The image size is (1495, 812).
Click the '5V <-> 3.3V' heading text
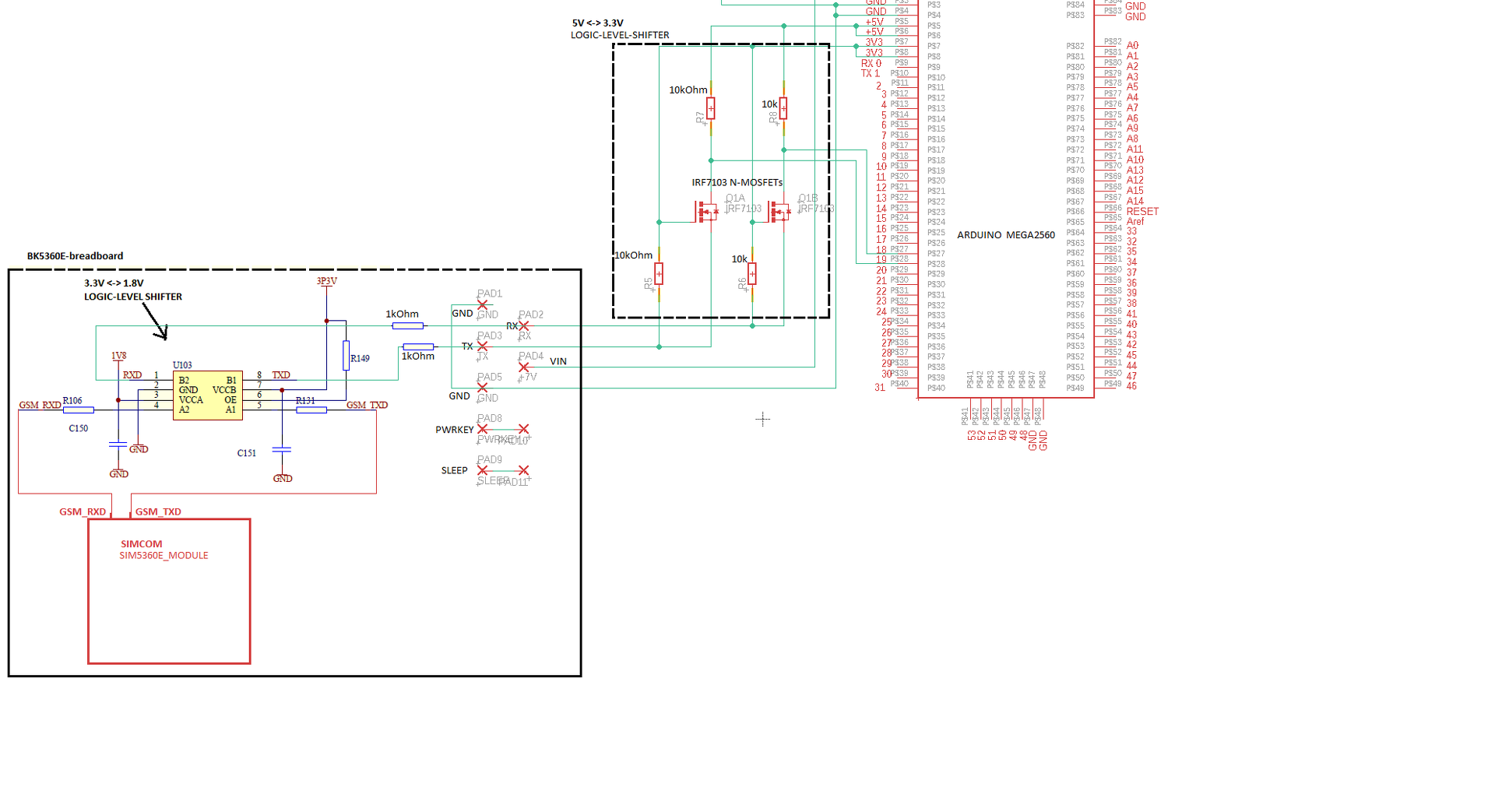(x=598, y=23)
